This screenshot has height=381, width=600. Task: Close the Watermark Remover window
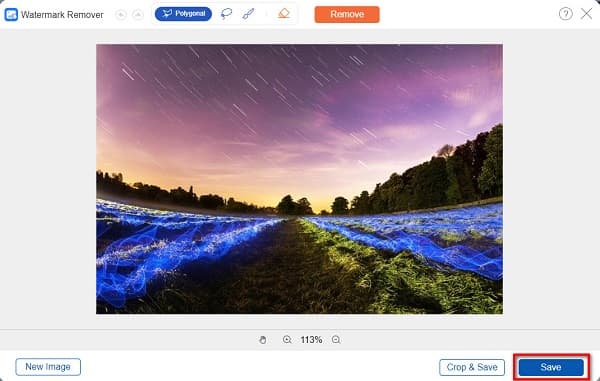586,14
